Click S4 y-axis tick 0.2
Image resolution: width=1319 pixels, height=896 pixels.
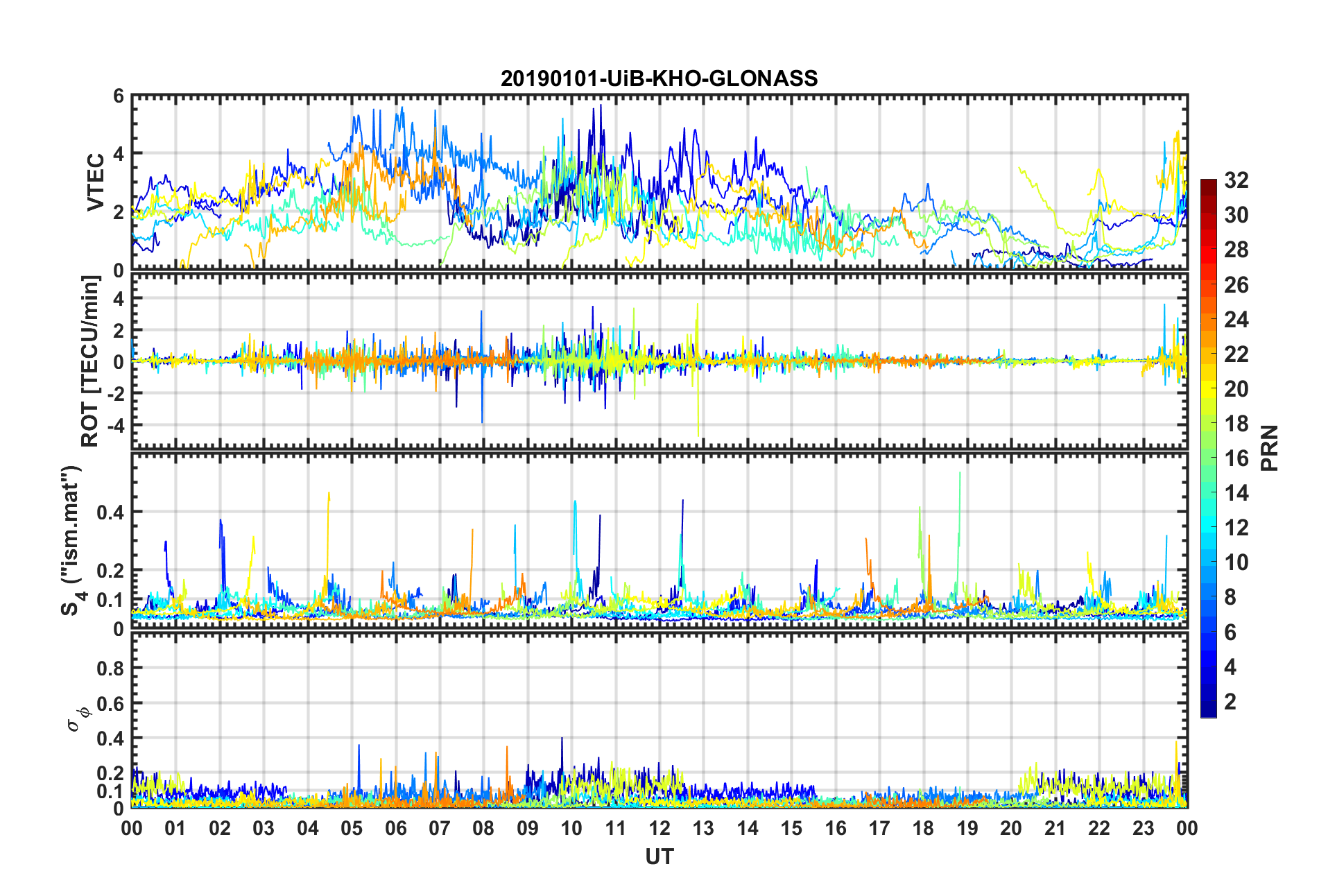pos(111,571)
